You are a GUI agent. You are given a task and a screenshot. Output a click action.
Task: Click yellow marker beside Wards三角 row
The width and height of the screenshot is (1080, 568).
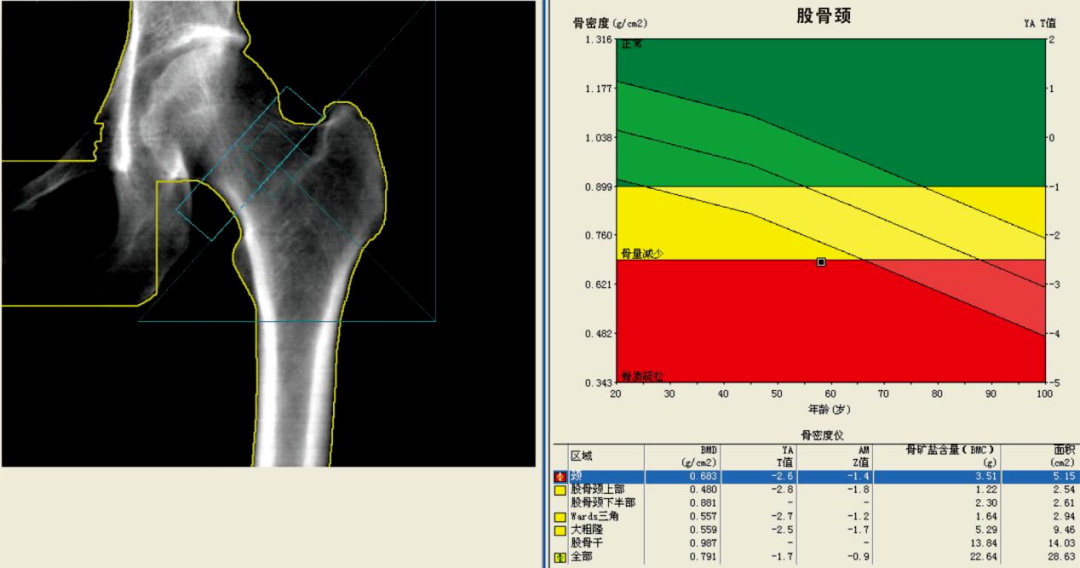560,517
